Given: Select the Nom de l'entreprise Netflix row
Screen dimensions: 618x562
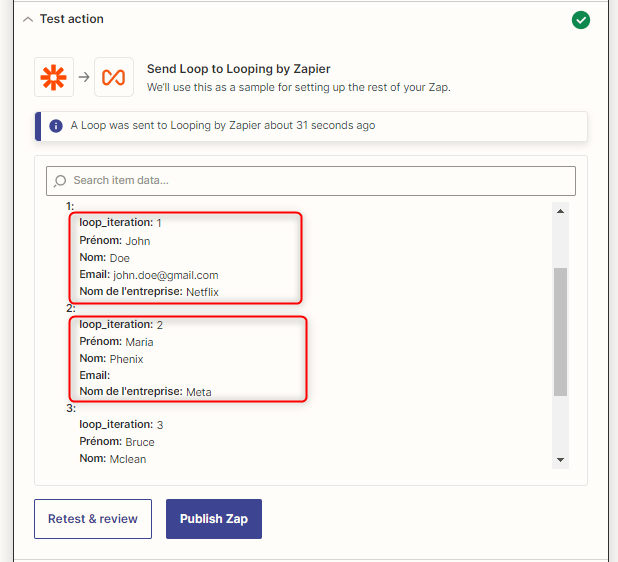Looking at the screenshot, I should pos(149,292).
